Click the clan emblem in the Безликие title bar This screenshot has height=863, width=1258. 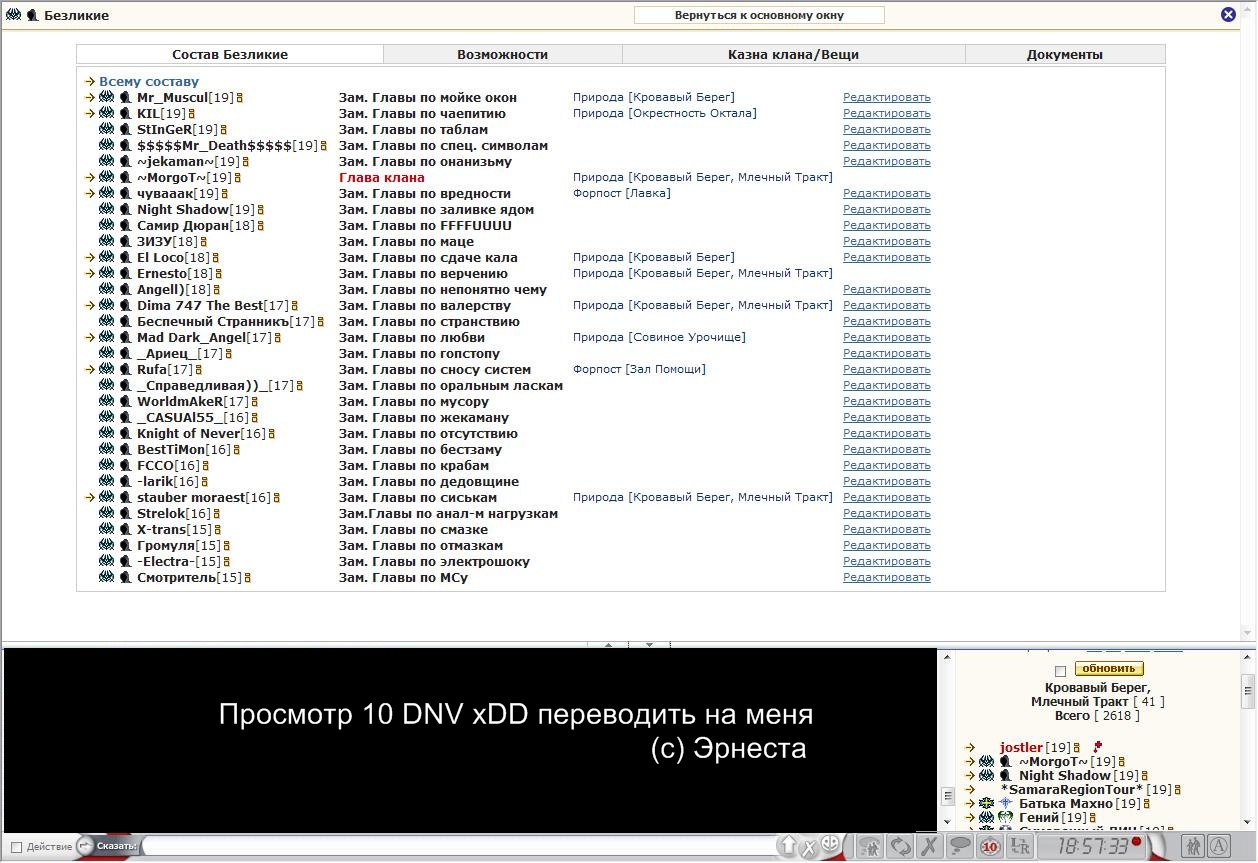coord(14,15)
